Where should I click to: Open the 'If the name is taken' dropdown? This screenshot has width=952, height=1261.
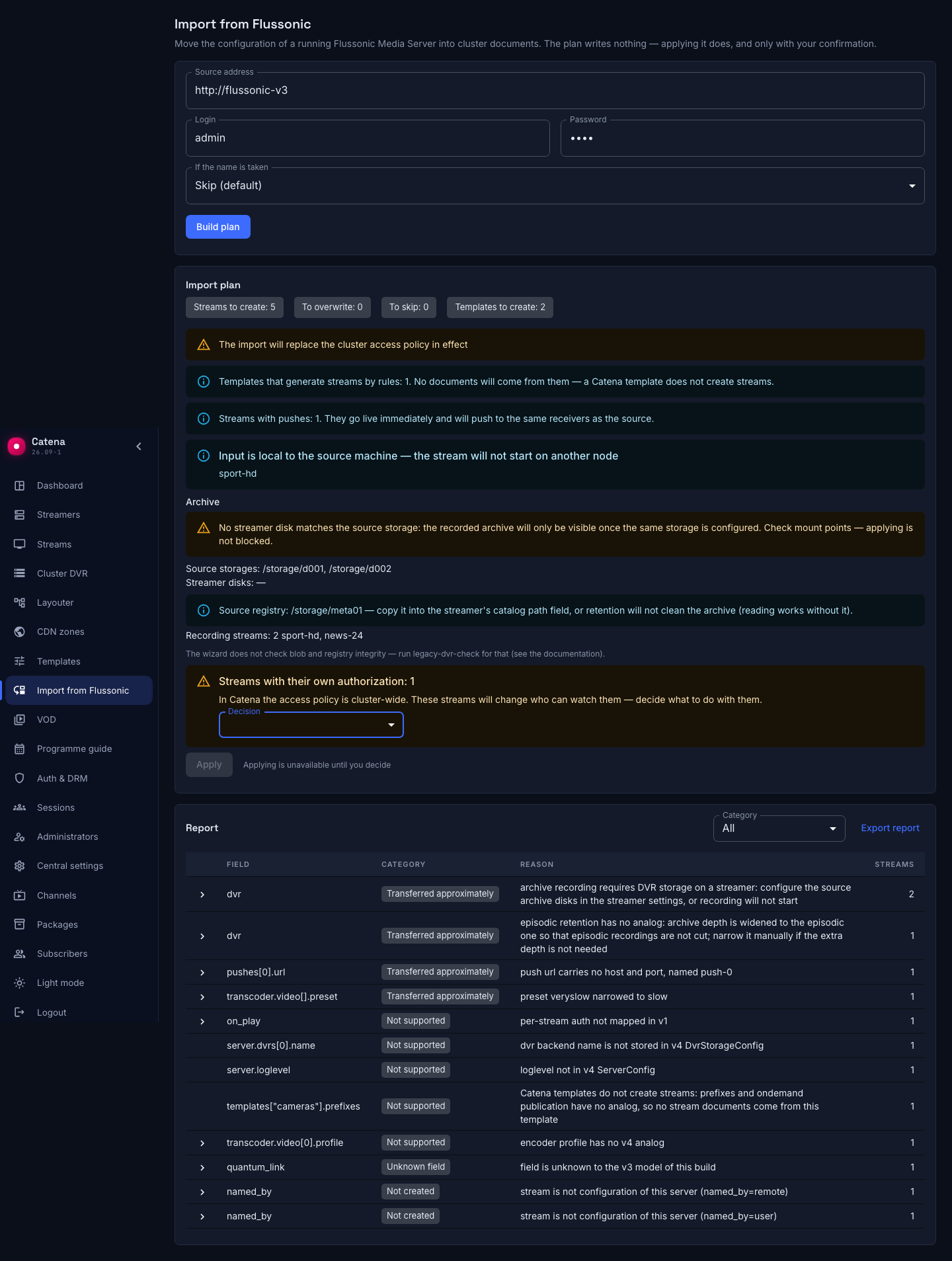[555, 186]
